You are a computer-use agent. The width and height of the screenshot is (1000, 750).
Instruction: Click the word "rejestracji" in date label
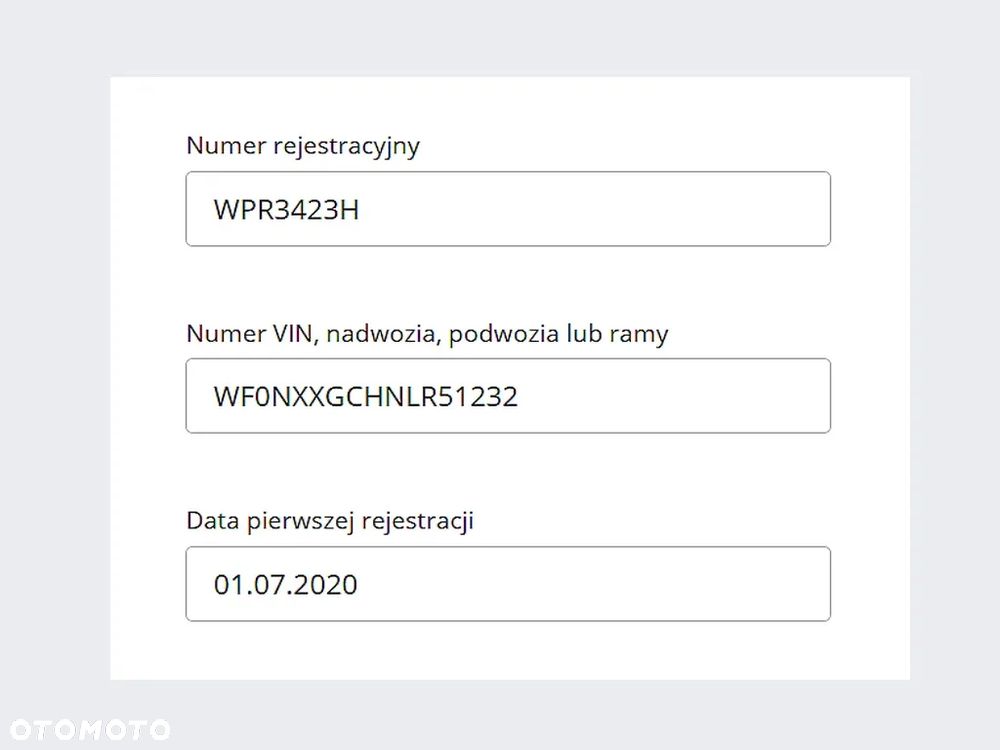coord(416,521)
